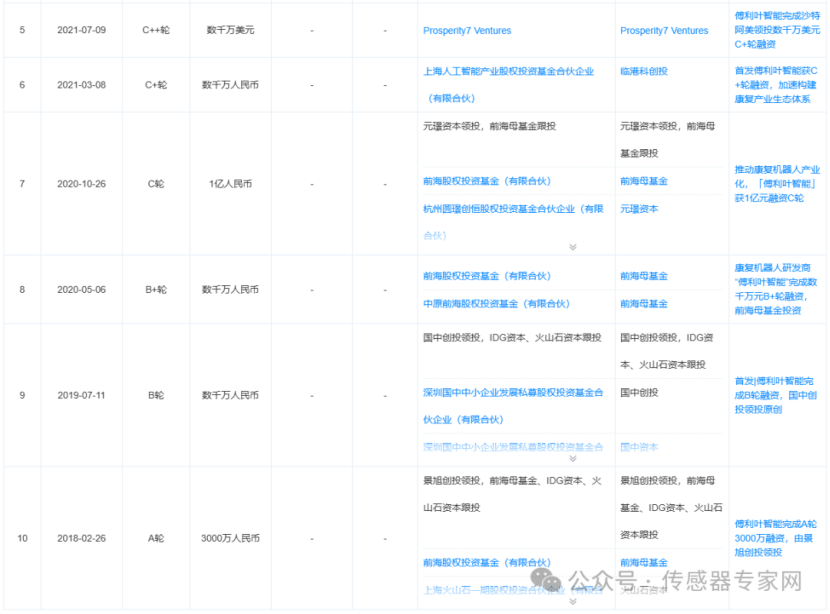Open 前海股权投资基金 link in the B+轮 row
This screenshot has width=830, height=614.
click(x=487, y=276)
